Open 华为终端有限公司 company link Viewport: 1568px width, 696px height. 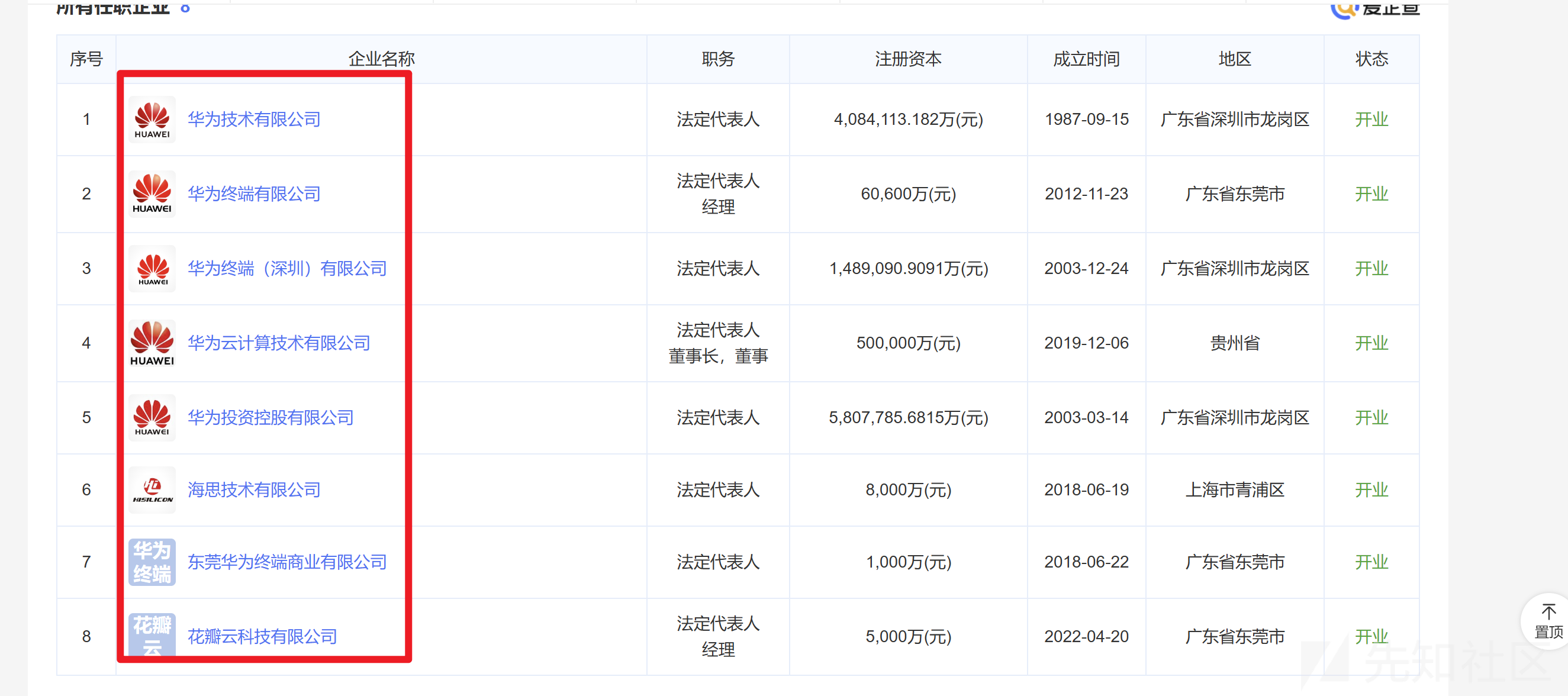(254, 194)
